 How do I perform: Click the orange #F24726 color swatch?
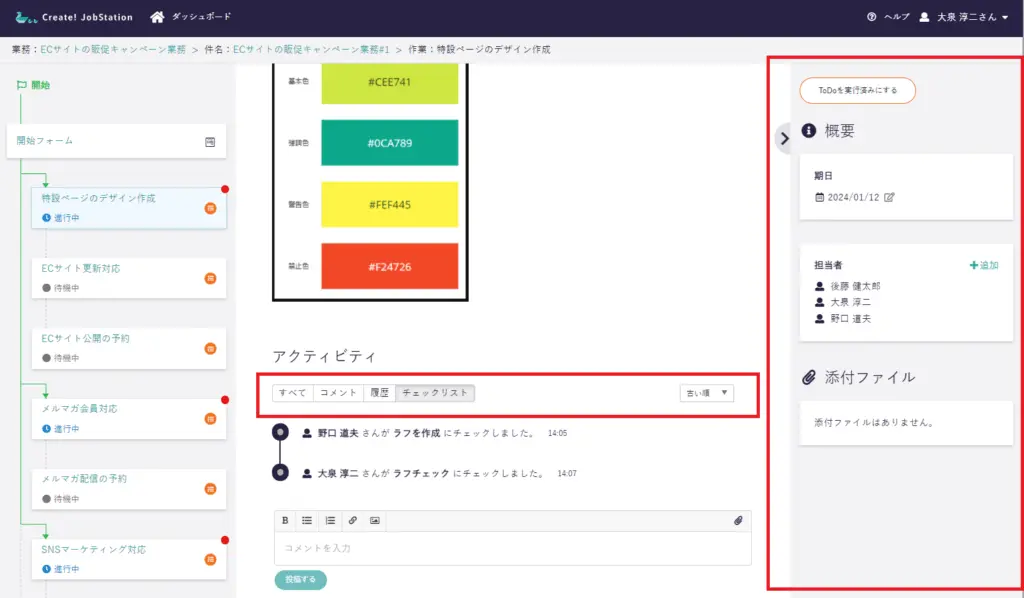389,267
